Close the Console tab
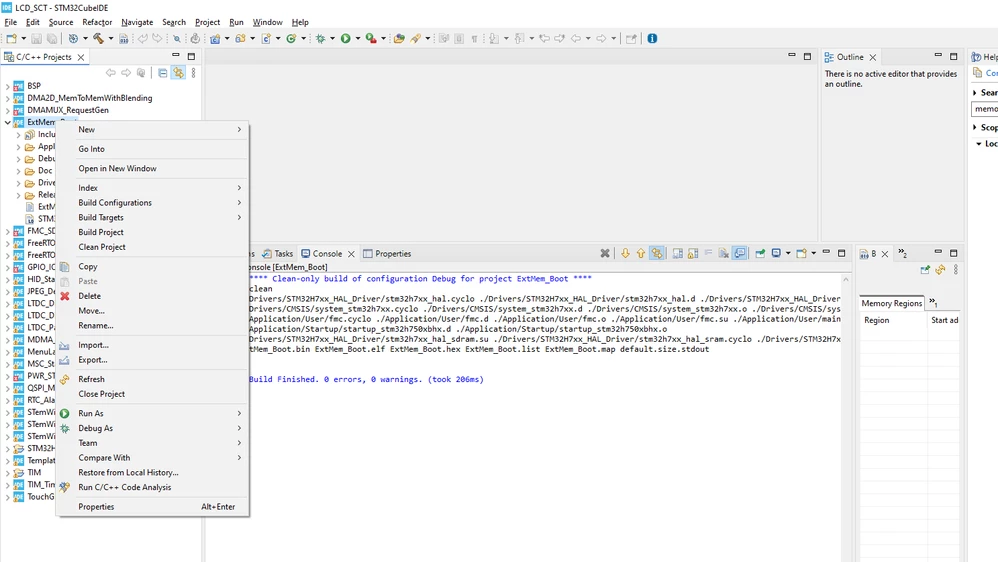 point(351,254)
